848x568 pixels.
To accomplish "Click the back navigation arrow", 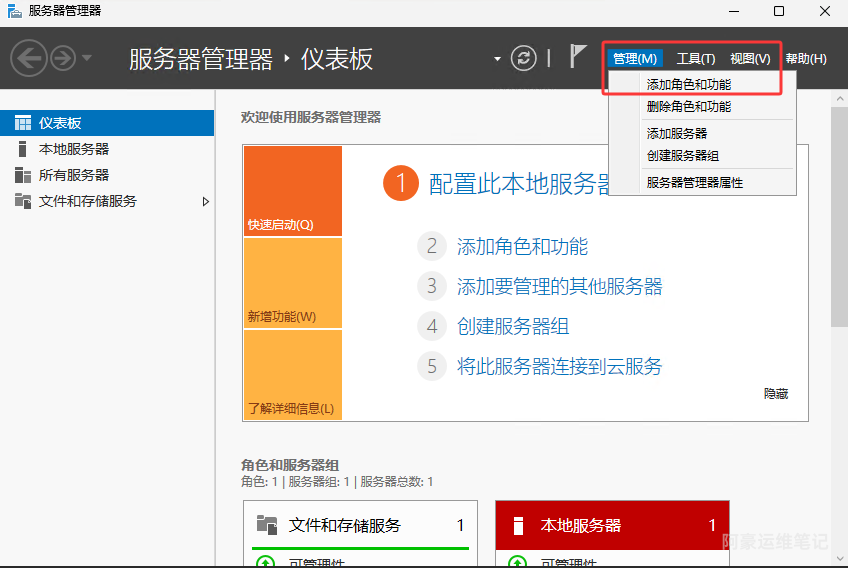I will (x=29, y=58).
